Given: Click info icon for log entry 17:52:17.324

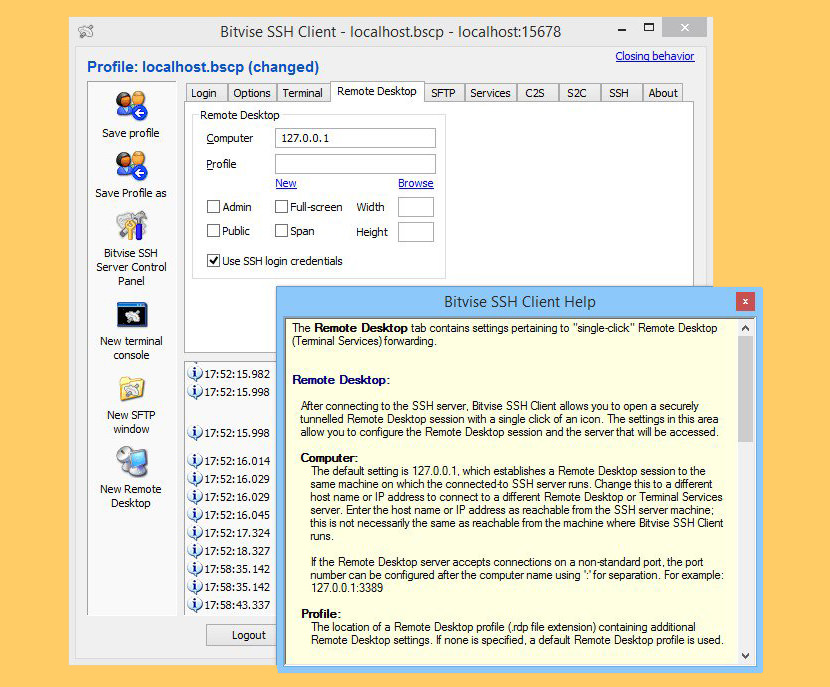Looking at the screenshot, I should (x=195, y=532).
